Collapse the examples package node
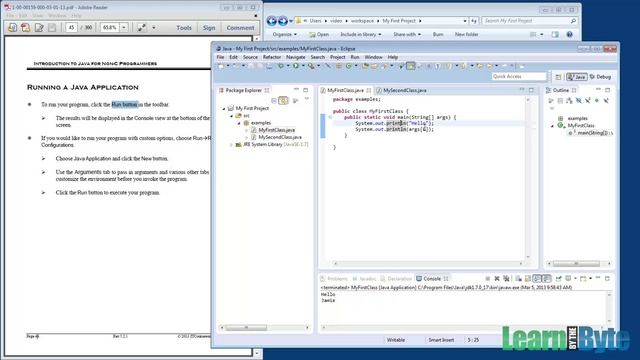Image resolution: width=640 pixels, height=360 pixels. point(239,123)
